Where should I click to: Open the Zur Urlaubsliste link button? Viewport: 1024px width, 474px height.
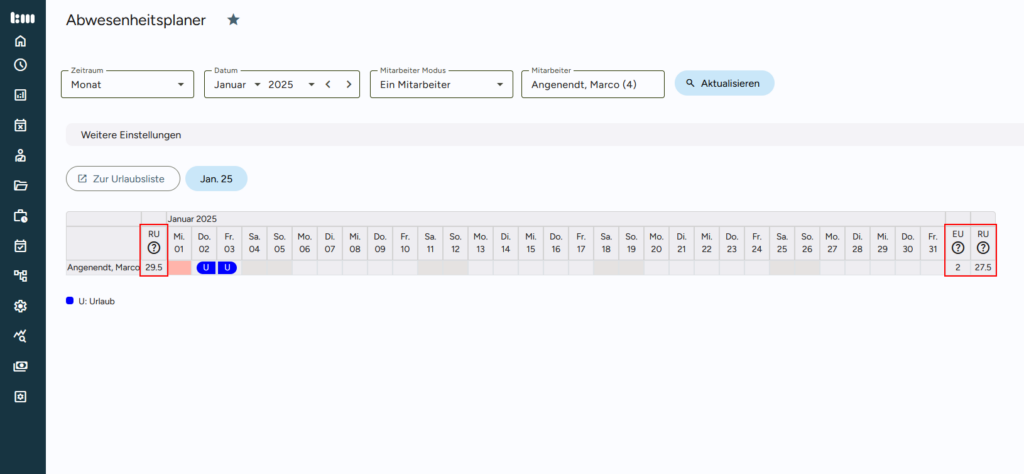[123, 178]
